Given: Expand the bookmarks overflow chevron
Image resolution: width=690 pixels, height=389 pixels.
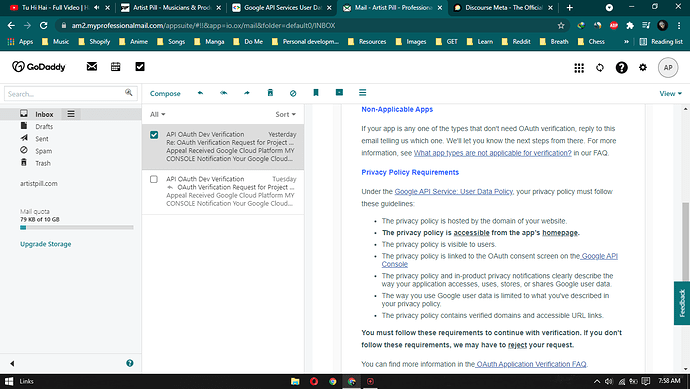Looking at the screenshot, I should click(626, 41).
